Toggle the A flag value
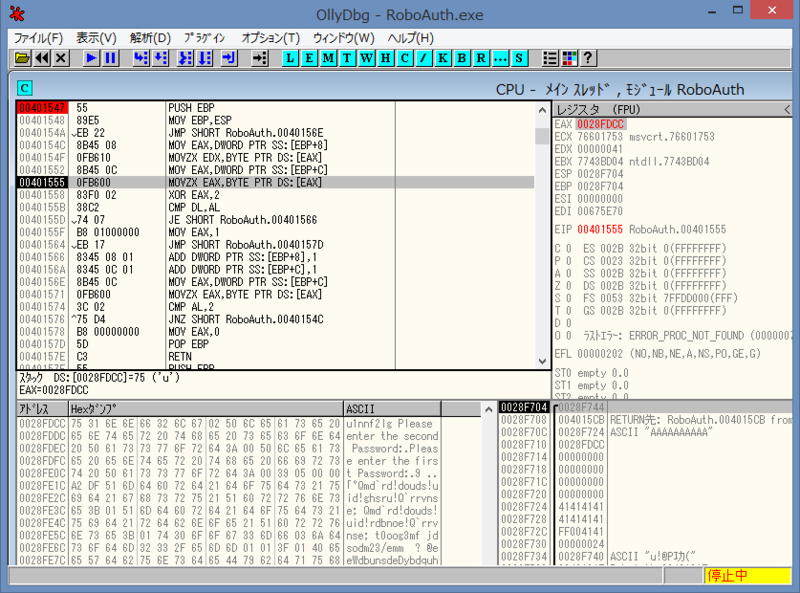Viewport: 800px width, 593px height. [569, 274]
